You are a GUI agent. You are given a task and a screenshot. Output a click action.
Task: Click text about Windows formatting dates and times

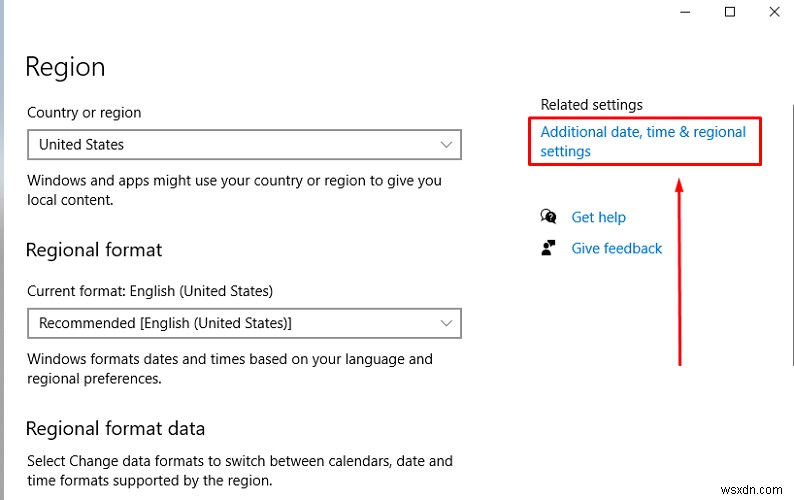pyautogui.click(x=230, y=368)
